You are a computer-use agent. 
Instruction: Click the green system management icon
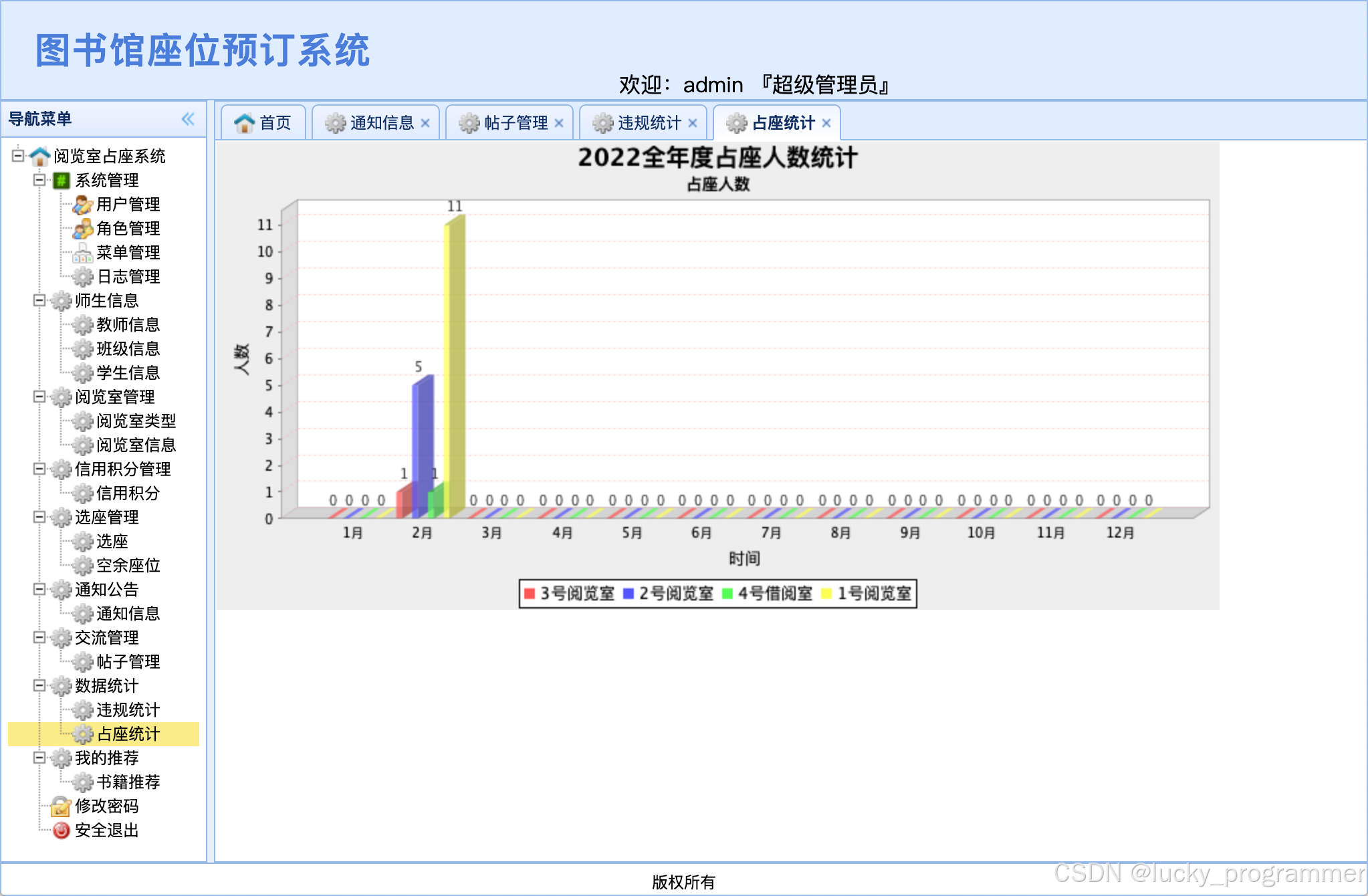pos(61,181)
